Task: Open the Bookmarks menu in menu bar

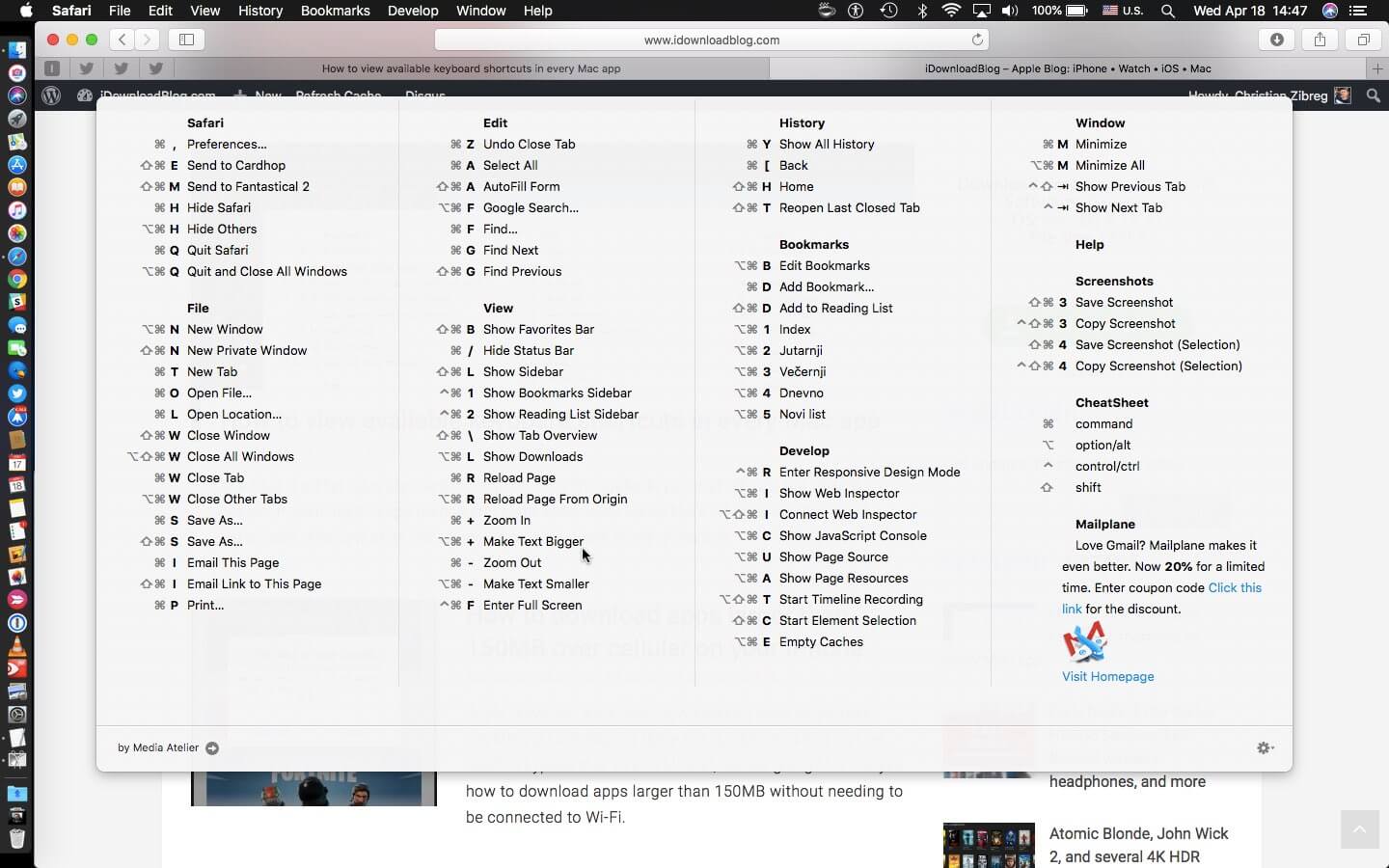Action: 335,11
